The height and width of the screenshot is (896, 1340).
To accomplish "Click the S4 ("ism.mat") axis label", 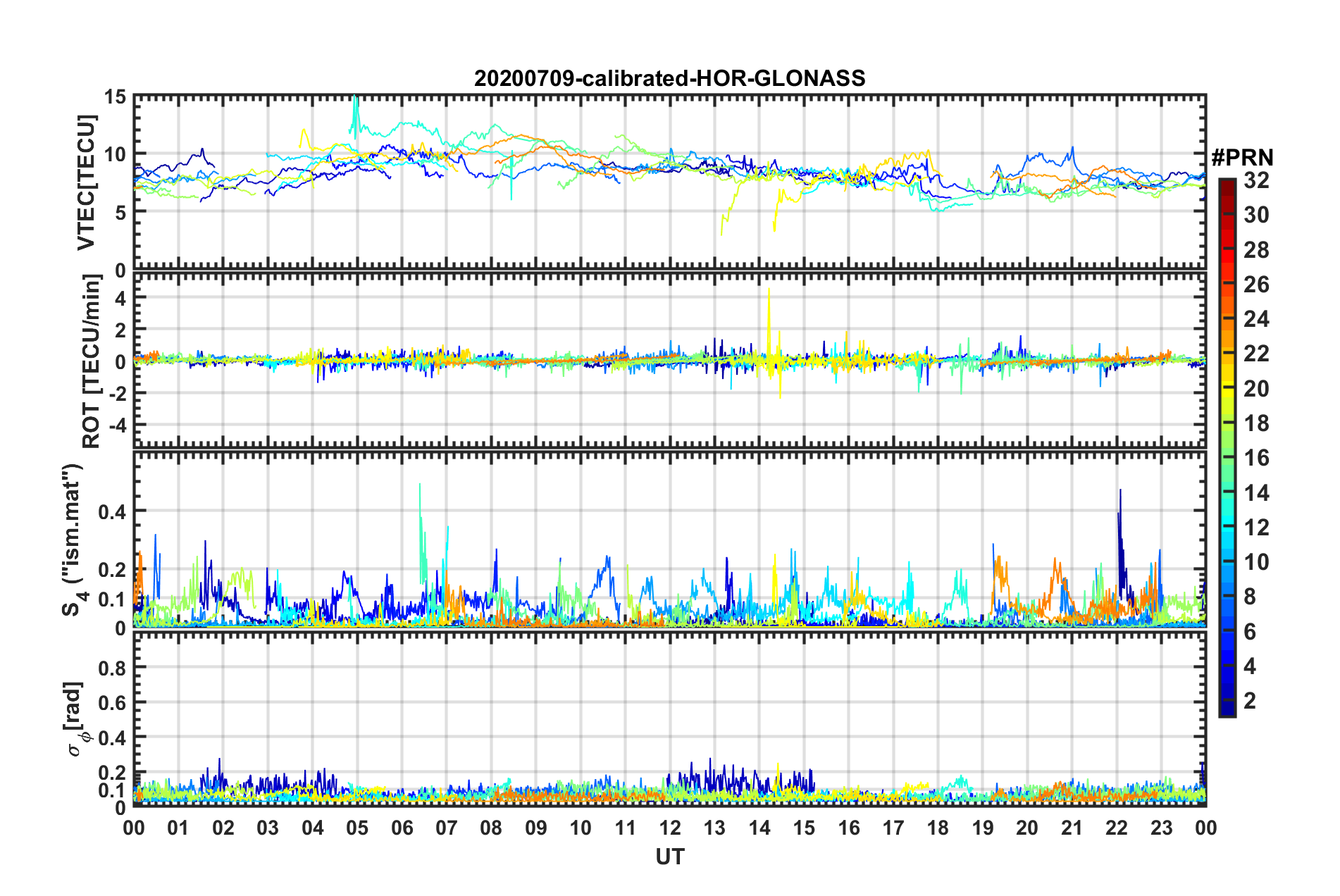I will pyautogui.click(x=75, y=540).
